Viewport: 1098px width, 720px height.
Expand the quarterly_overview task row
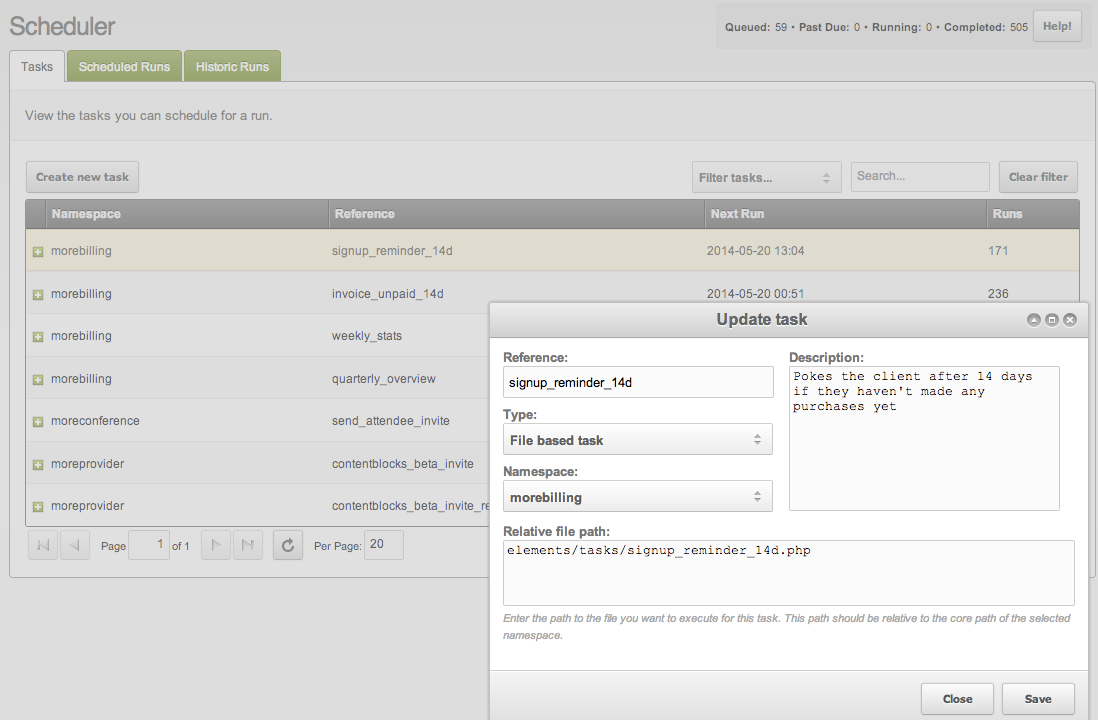pos(38,380)
